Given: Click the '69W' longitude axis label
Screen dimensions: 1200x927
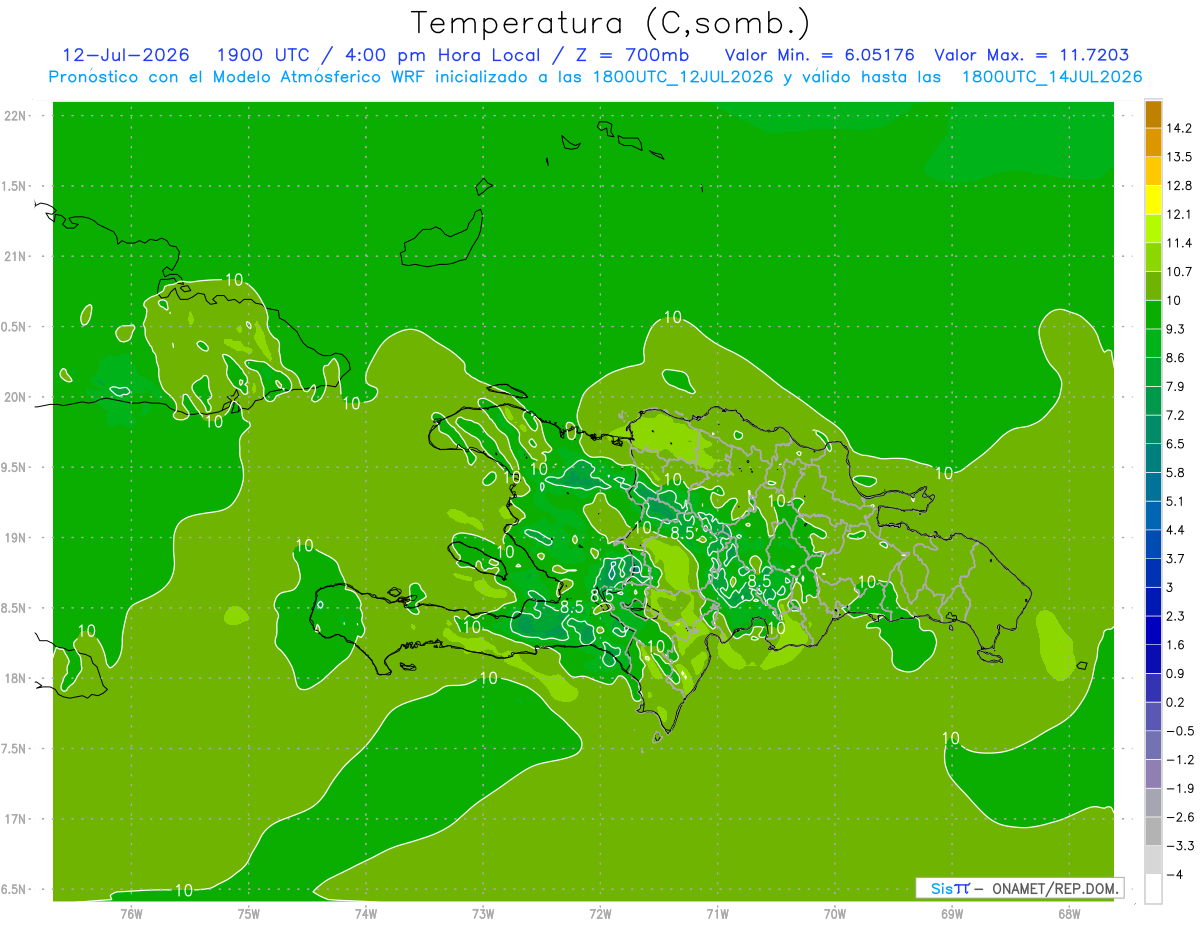Looking at the screenshot, I should pos(951,913).
